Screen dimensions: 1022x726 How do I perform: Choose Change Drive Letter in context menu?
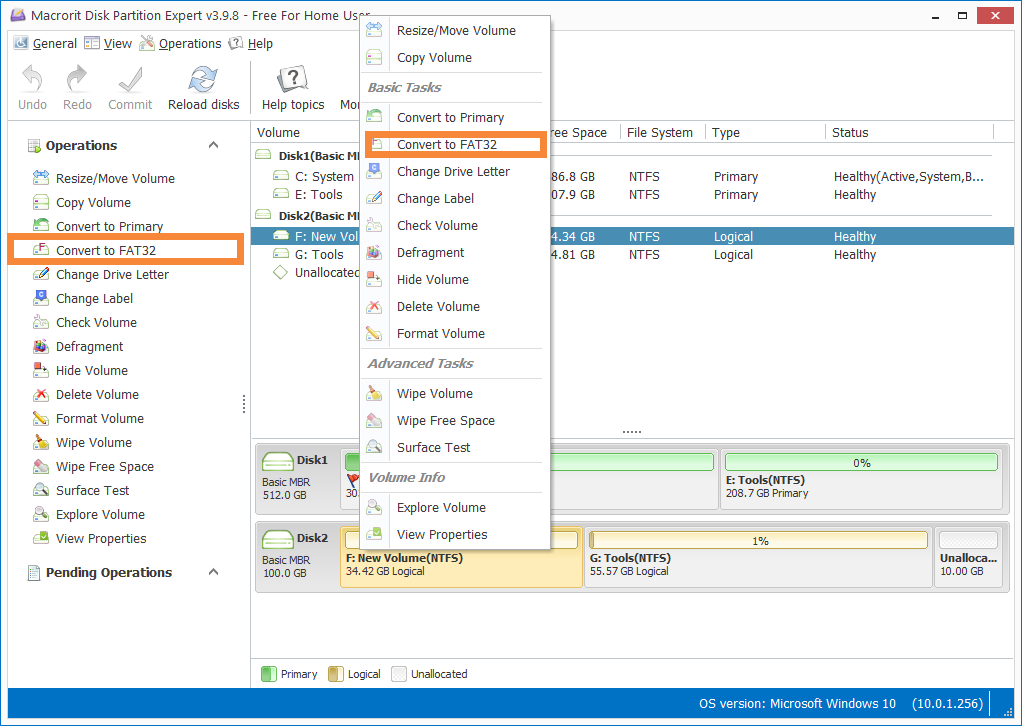(456, 171)
